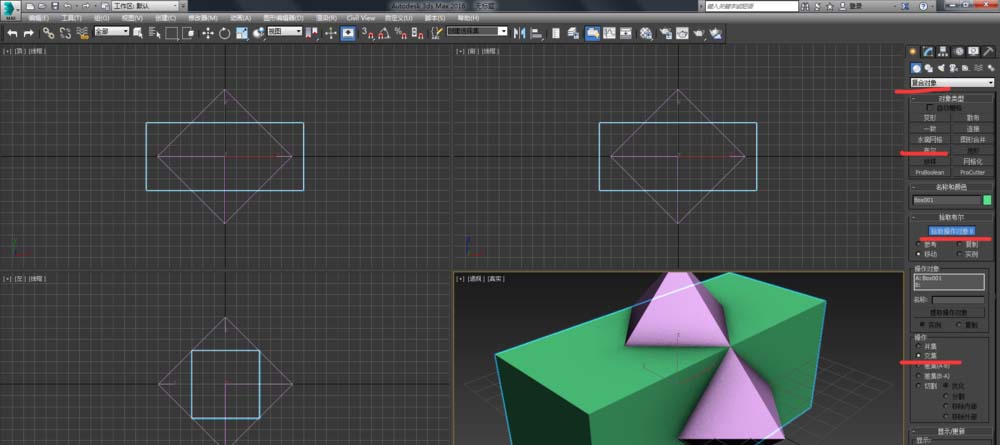Viewport: 1000px width, 445px height.
Task: Toggle the Angle Snap icon
Action: click(x=384, y=32)
